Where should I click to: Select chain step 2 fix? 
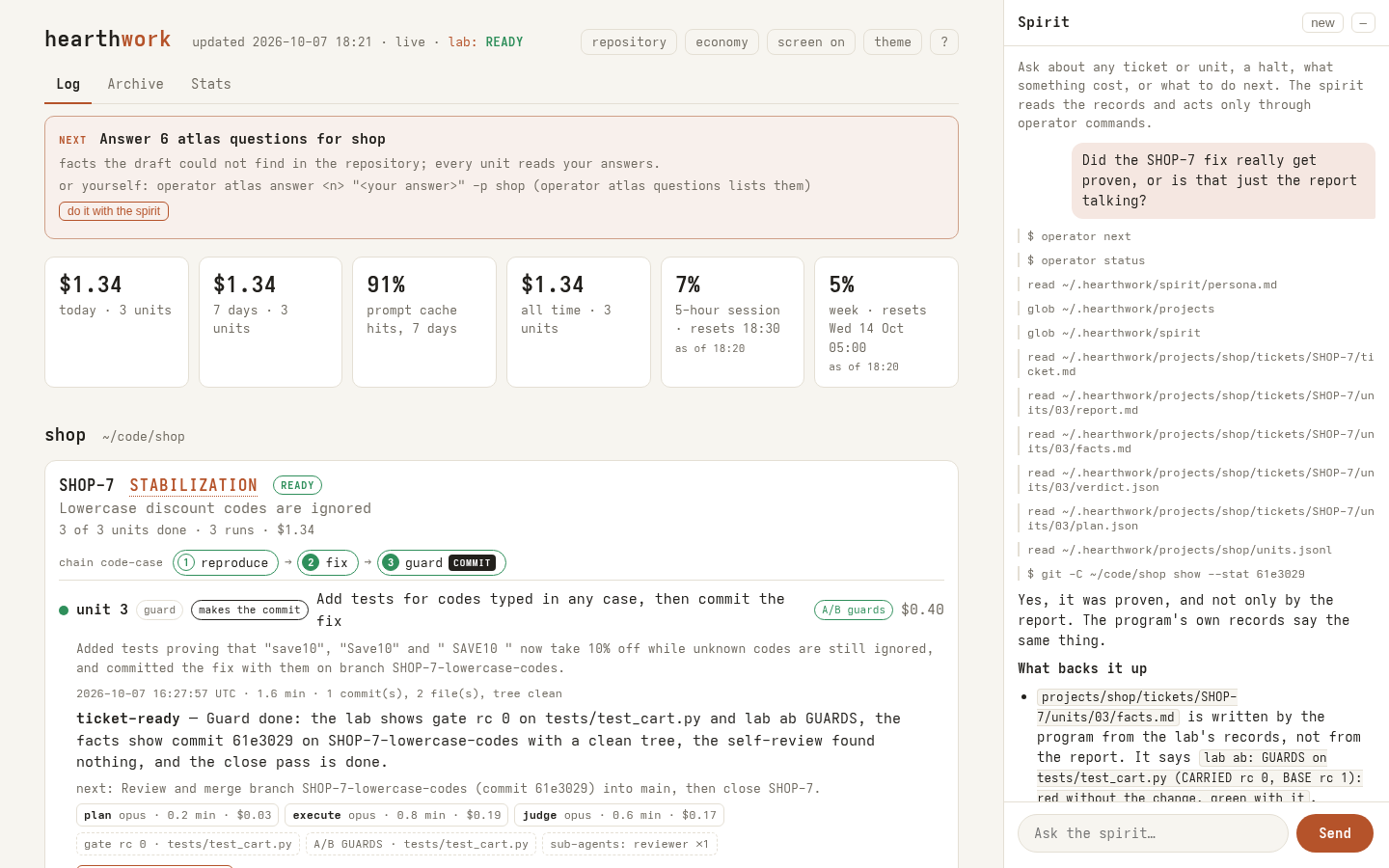tap(328, 562)
